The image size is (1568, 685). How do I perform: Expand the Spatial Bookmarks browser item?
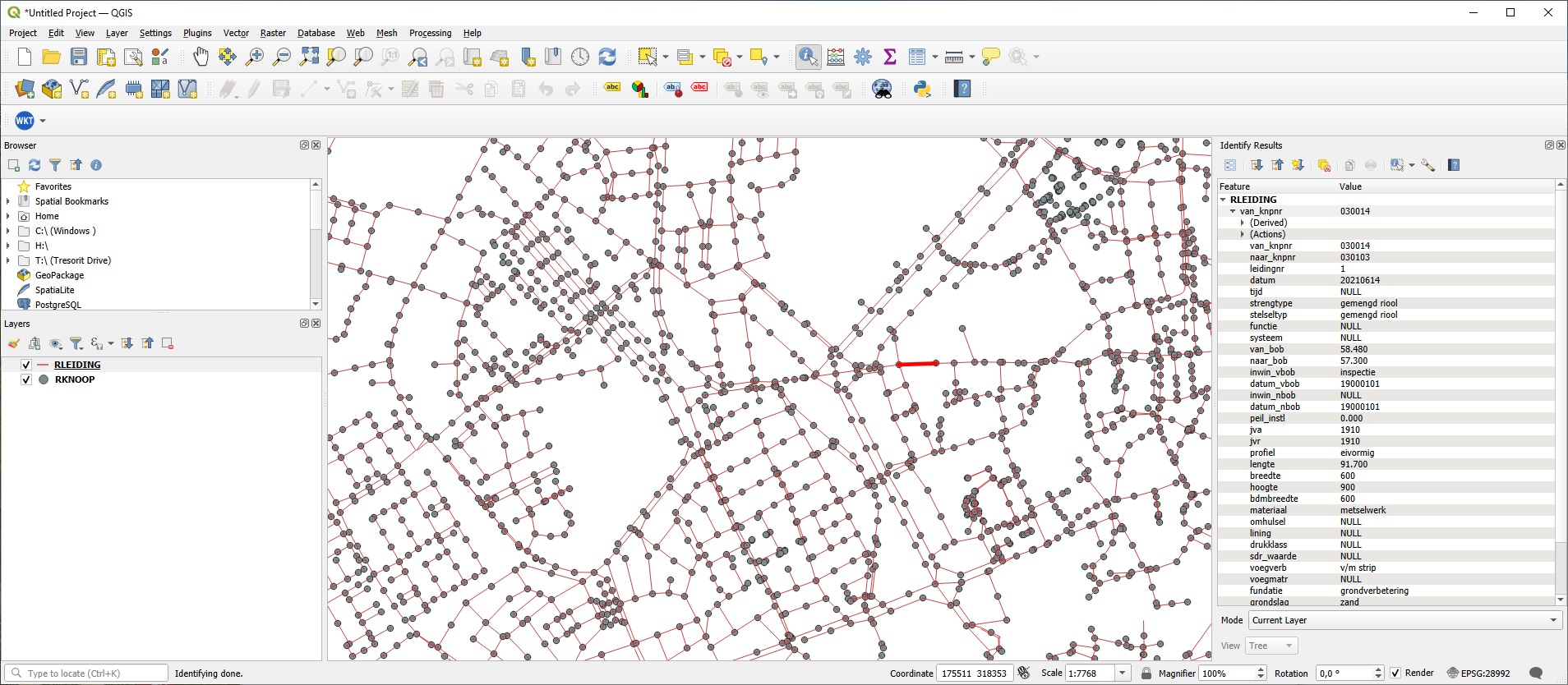pos(8,201)
